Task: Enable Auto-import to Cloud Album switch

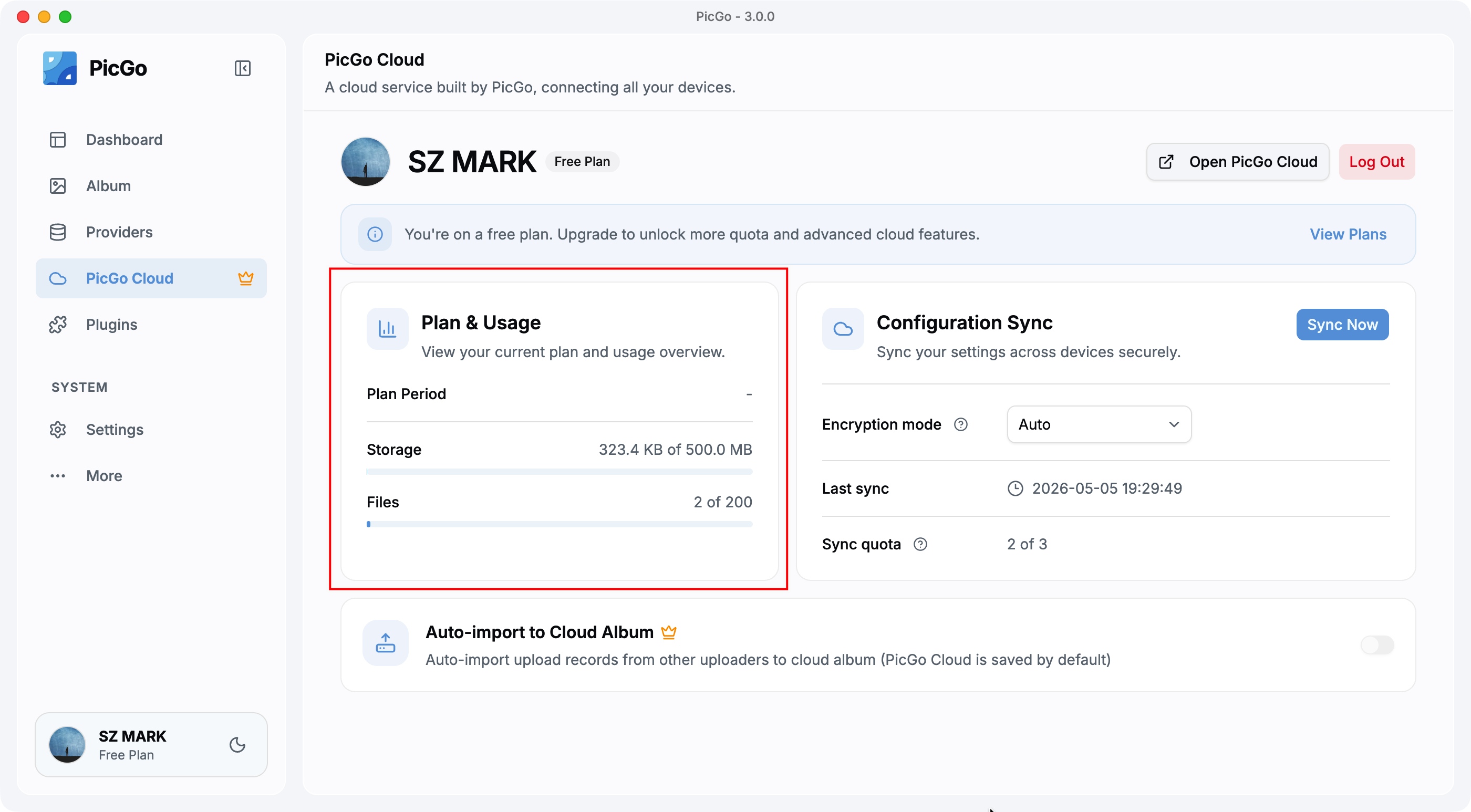Action: [1377, 644]
